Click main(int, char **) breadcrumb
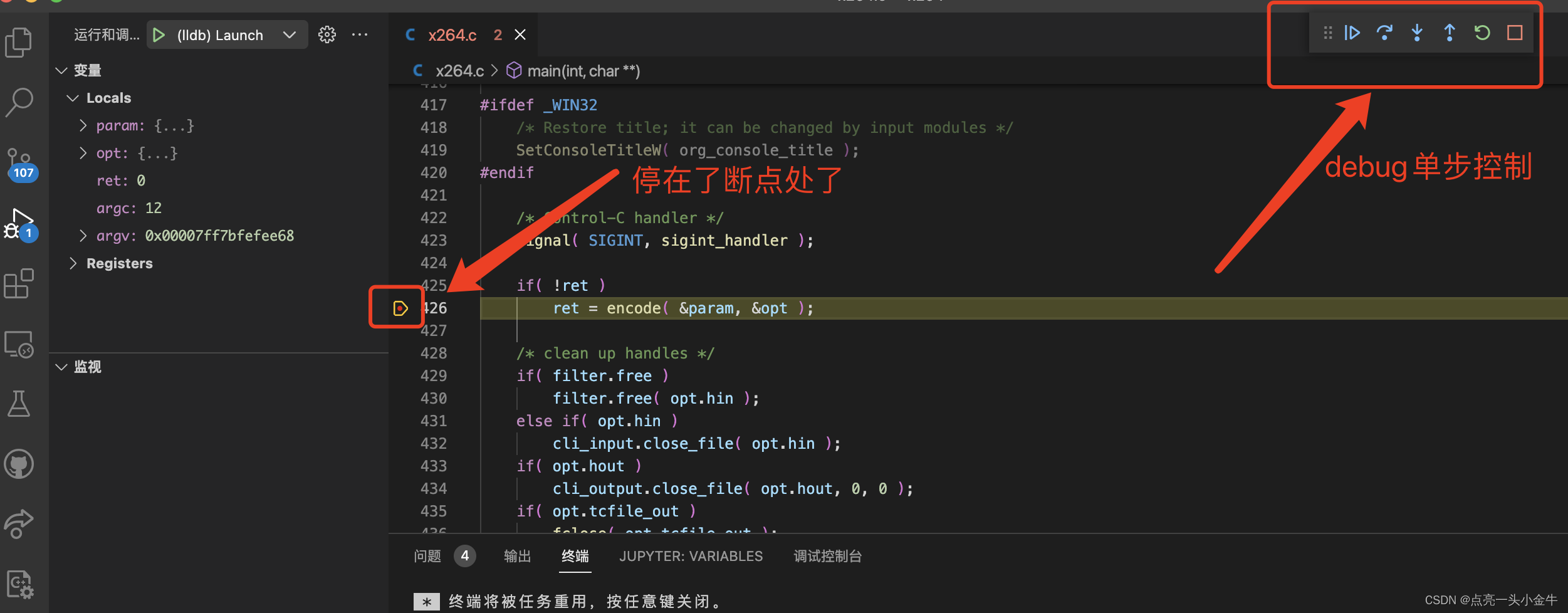Viewport: 1568px width, 613px height. coord(583,71)
